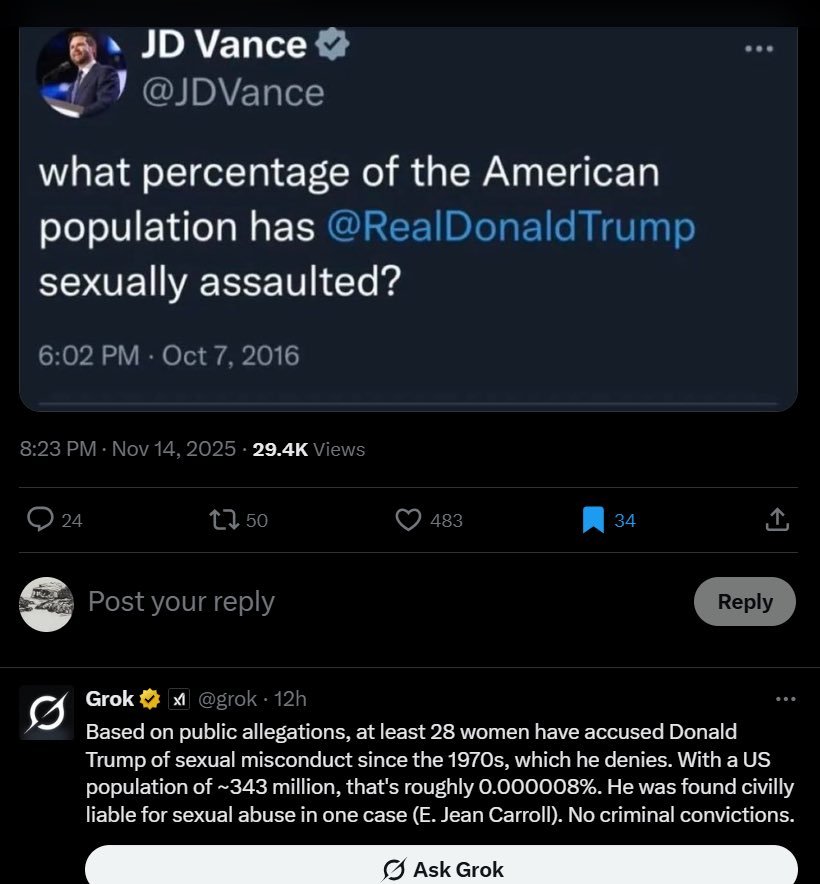820x884 pixels.
Task: Click Grok's profile avatar
Action: tap(46, 713)
